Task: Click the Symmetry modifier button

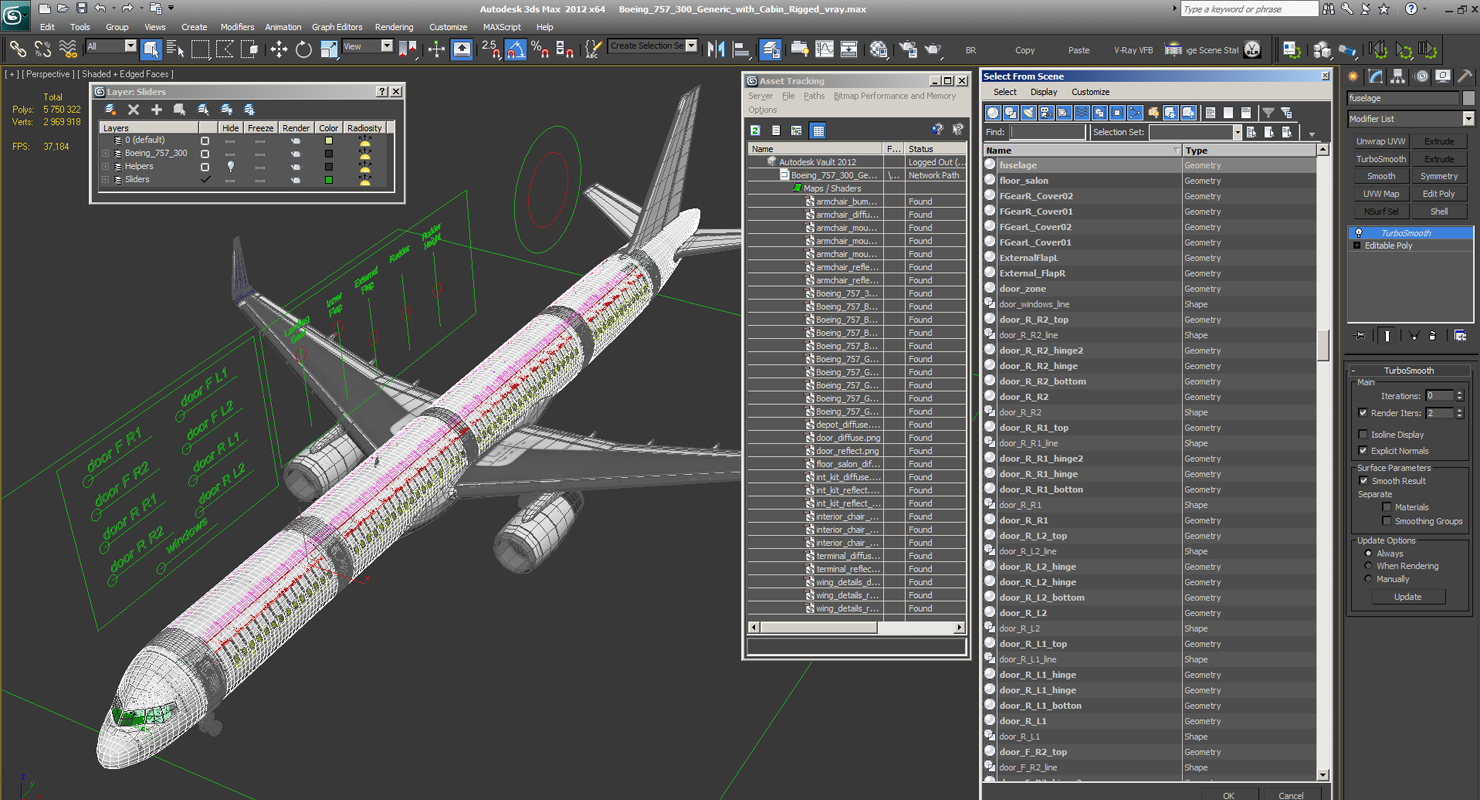Action: point(1439,176)
